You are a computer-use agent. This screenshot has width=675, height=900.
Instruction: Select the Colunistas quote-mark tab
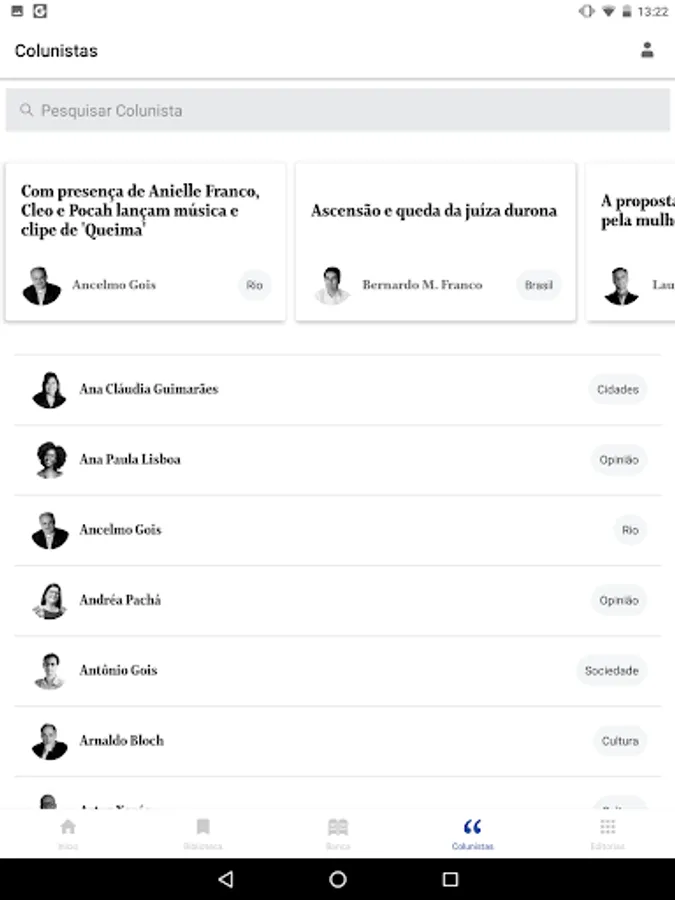473,833
